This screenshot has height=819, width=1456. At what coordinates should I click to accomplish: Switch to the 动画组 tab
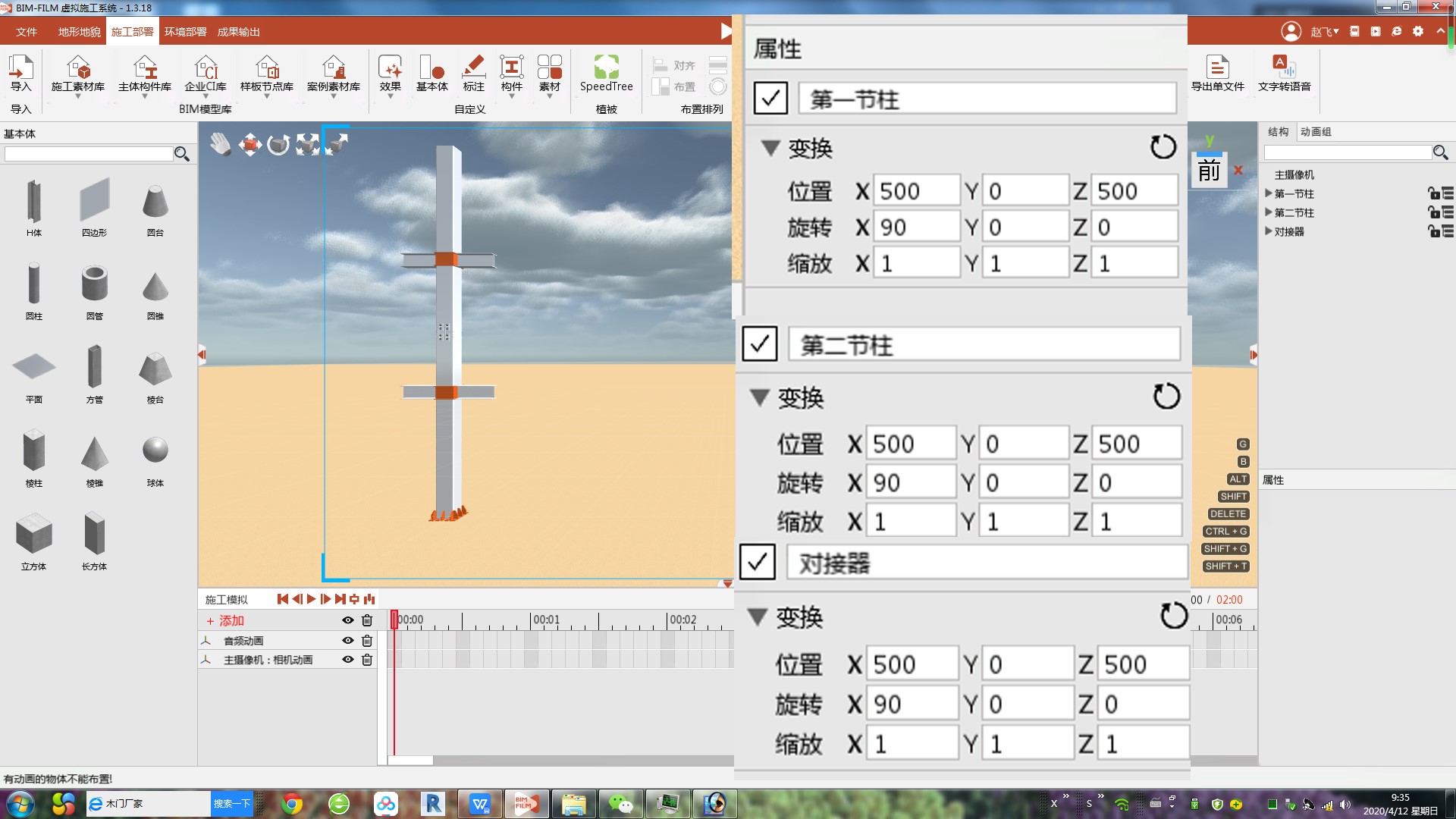[x=1316, y=132]
